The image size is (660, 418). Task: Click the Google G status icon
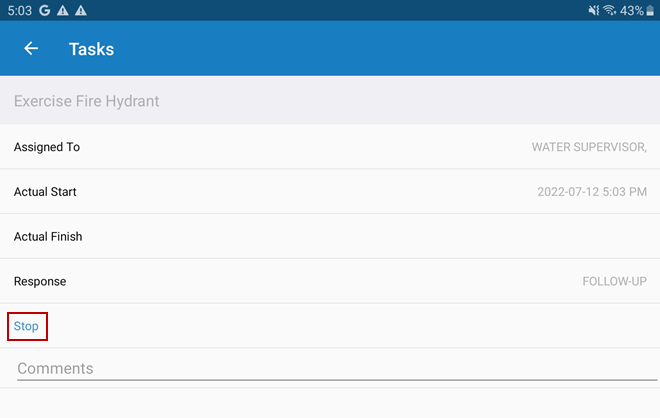coord(45,10)
